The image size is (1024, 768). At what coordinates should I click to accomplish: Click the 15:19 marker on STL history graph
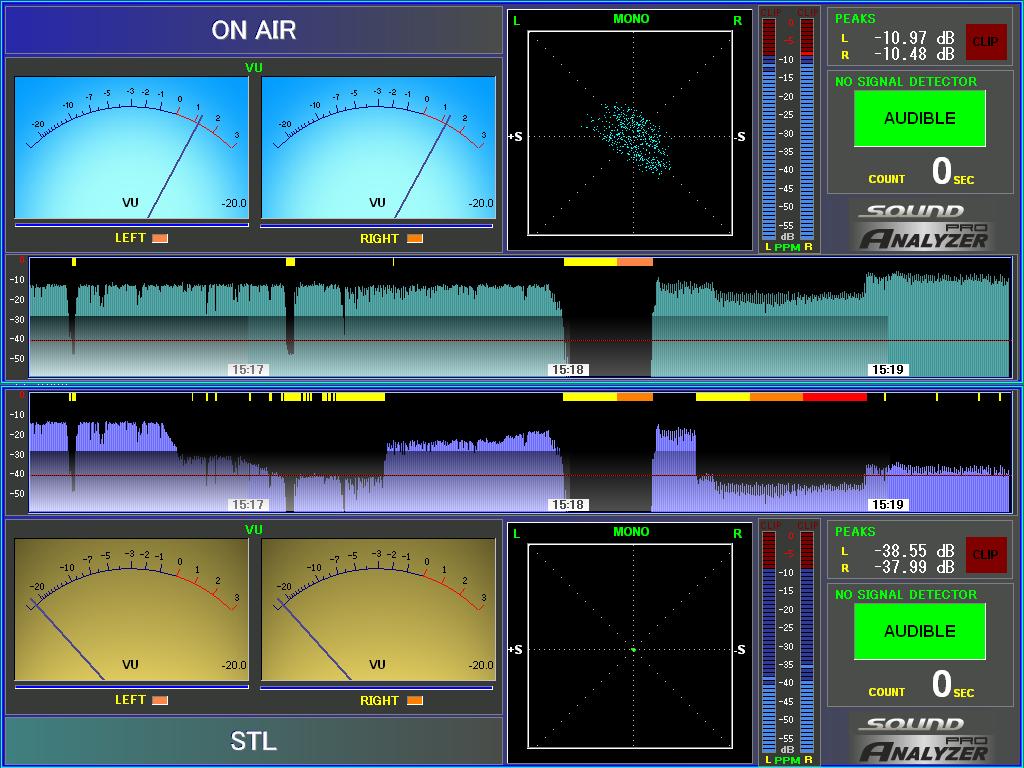point(888,504)
